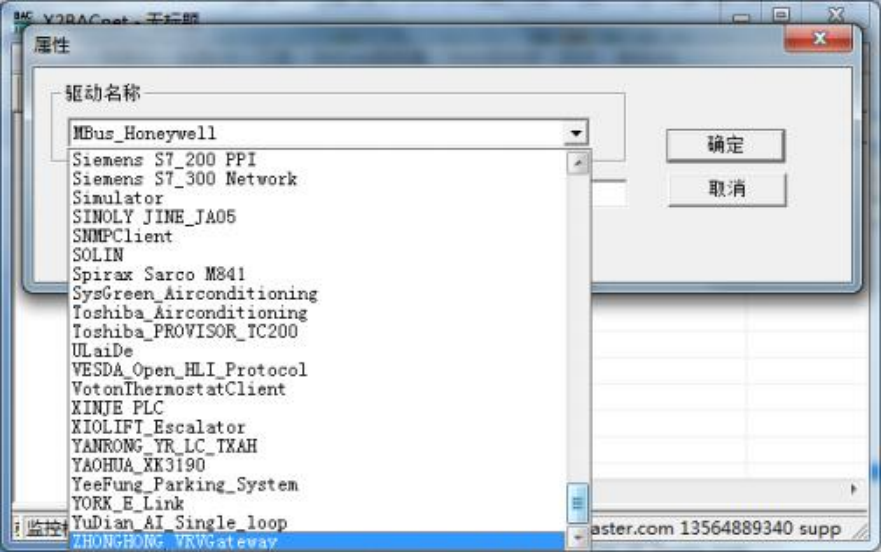
Task: Select the SOLIN driver entry
Action: coord(317,255)
